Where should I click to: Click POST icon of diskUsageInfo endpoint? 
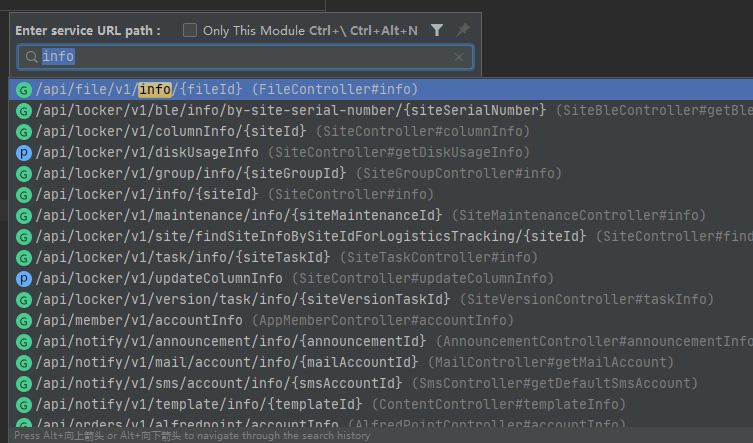pos(24,153)
